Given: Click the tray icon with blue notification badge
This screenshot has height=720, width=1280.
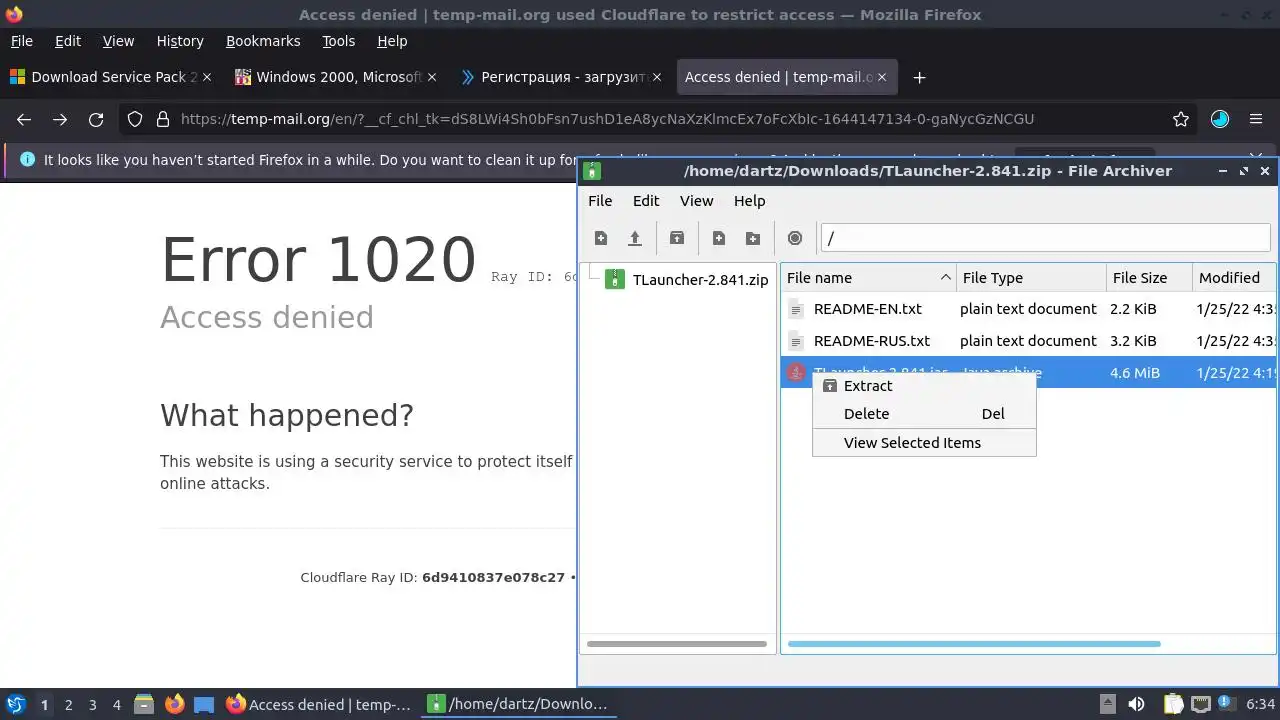Looking at the screenshot, I should (x=1226, y=704).
